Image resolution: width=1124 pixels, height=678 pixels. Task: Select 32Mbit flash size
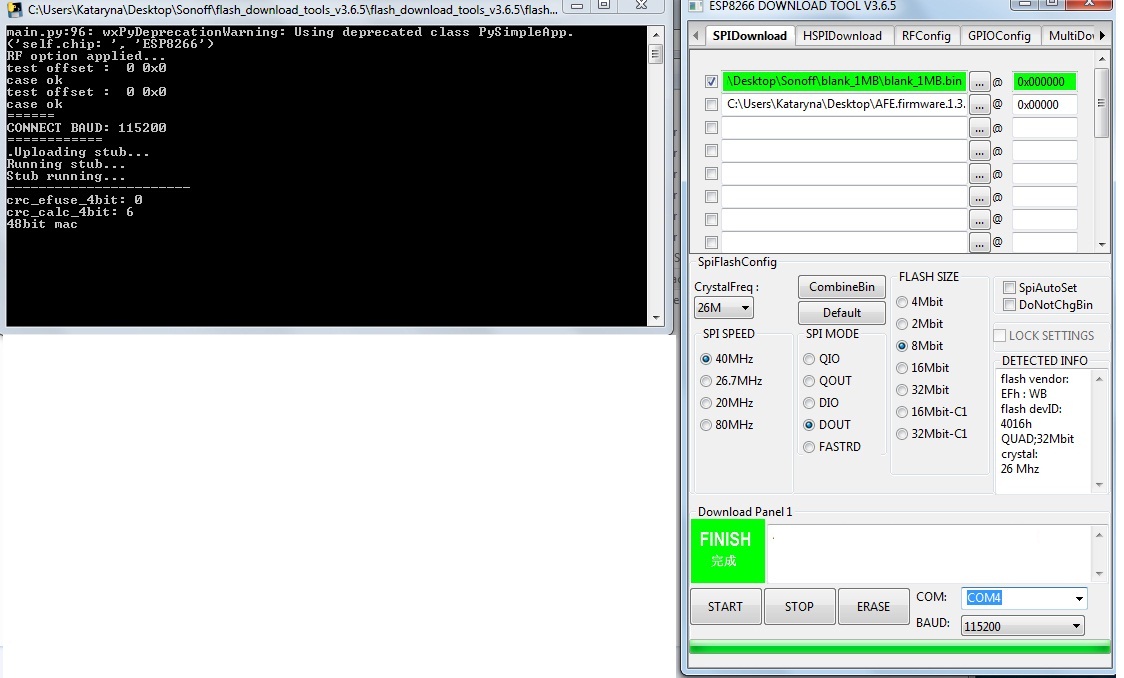903,390
